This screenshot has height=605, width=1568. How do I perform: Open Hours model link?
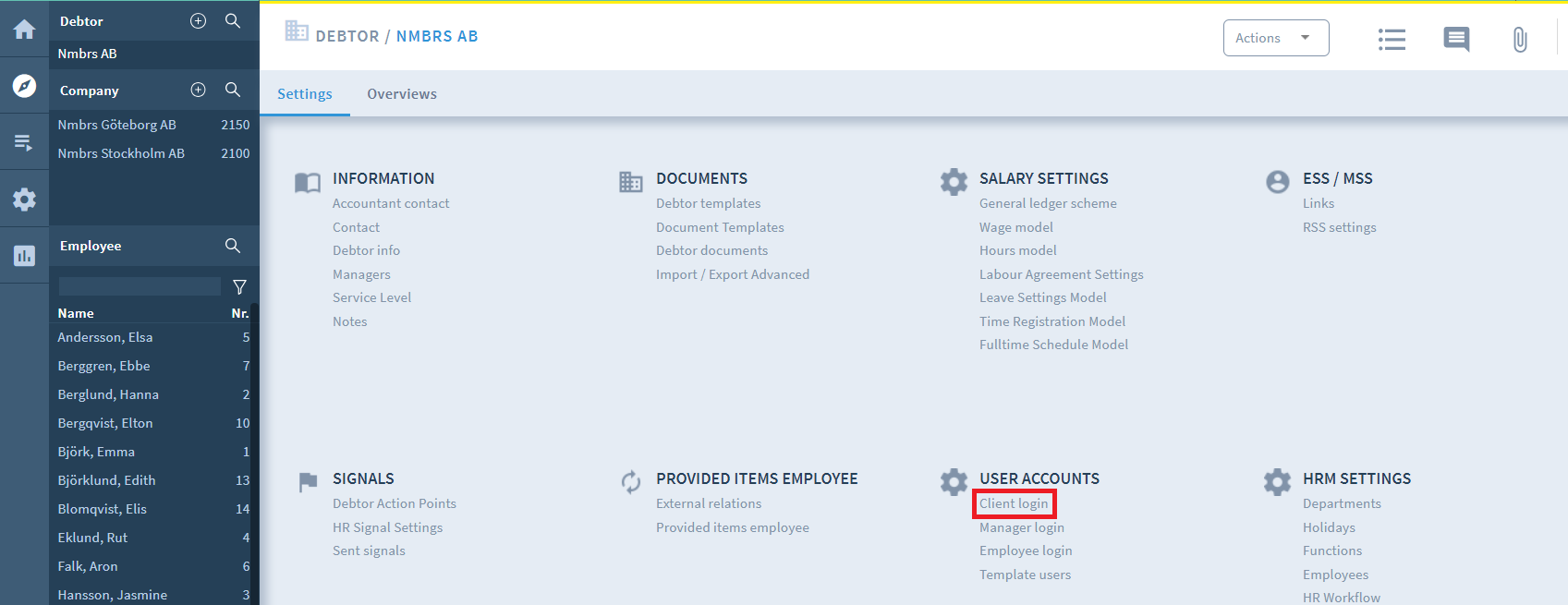(1018, 250)
